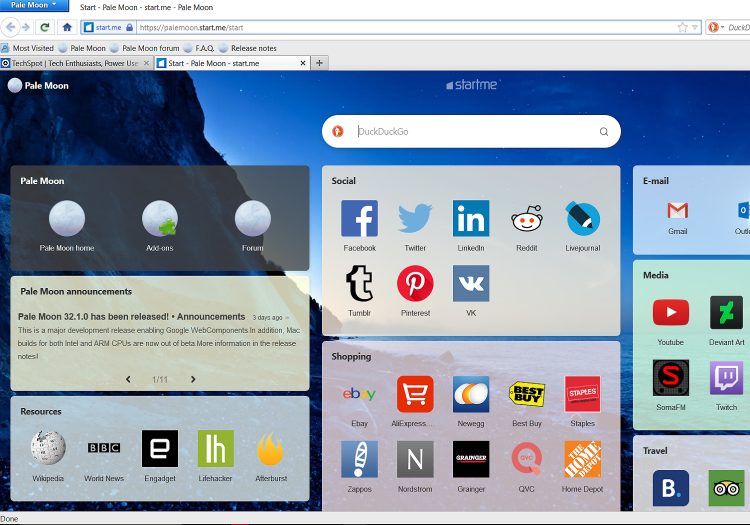Open a new tab with plus button
Screen dimensions: 750x525
(320, 63)
